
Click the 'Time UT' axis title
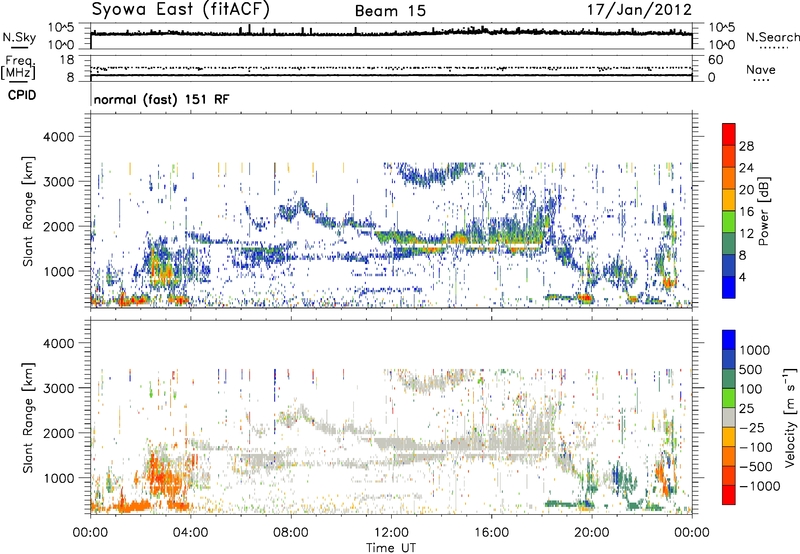click(x=391, y=548)
